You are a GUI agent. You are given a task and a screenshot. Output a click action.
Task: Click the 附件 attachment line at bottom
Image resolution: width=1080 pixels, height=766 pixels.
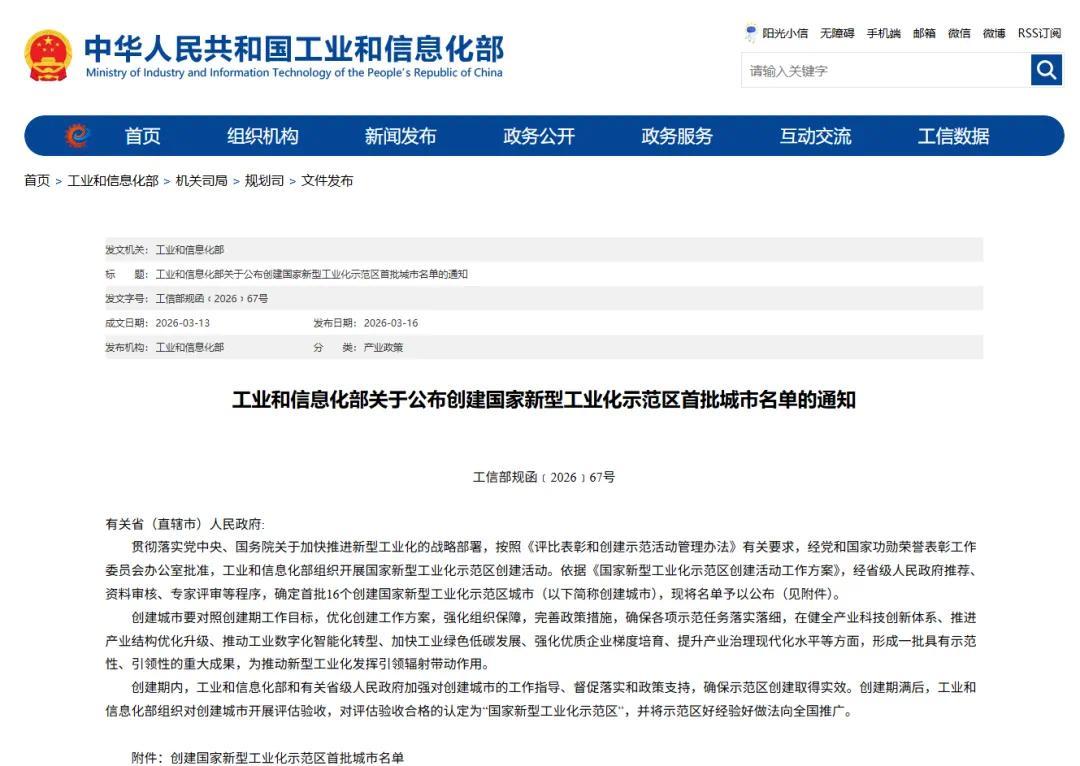[267, 758]
